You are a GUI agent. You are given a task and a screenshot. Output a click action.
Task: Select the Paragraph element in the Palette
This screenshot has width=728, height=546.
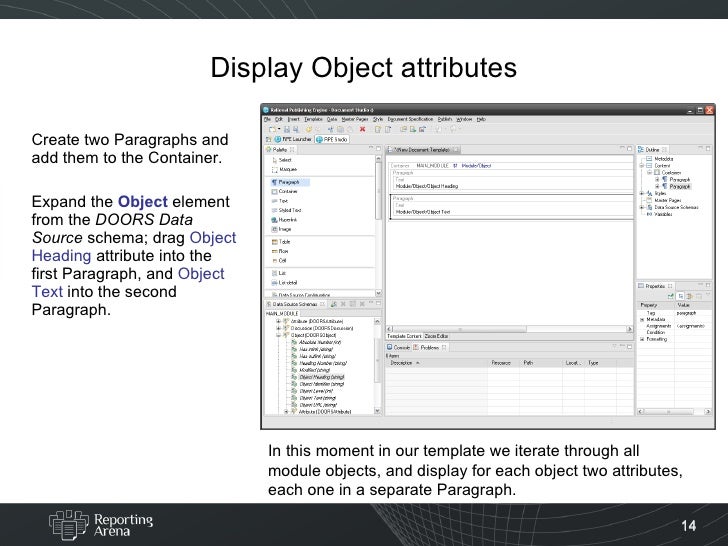(288, 183)
